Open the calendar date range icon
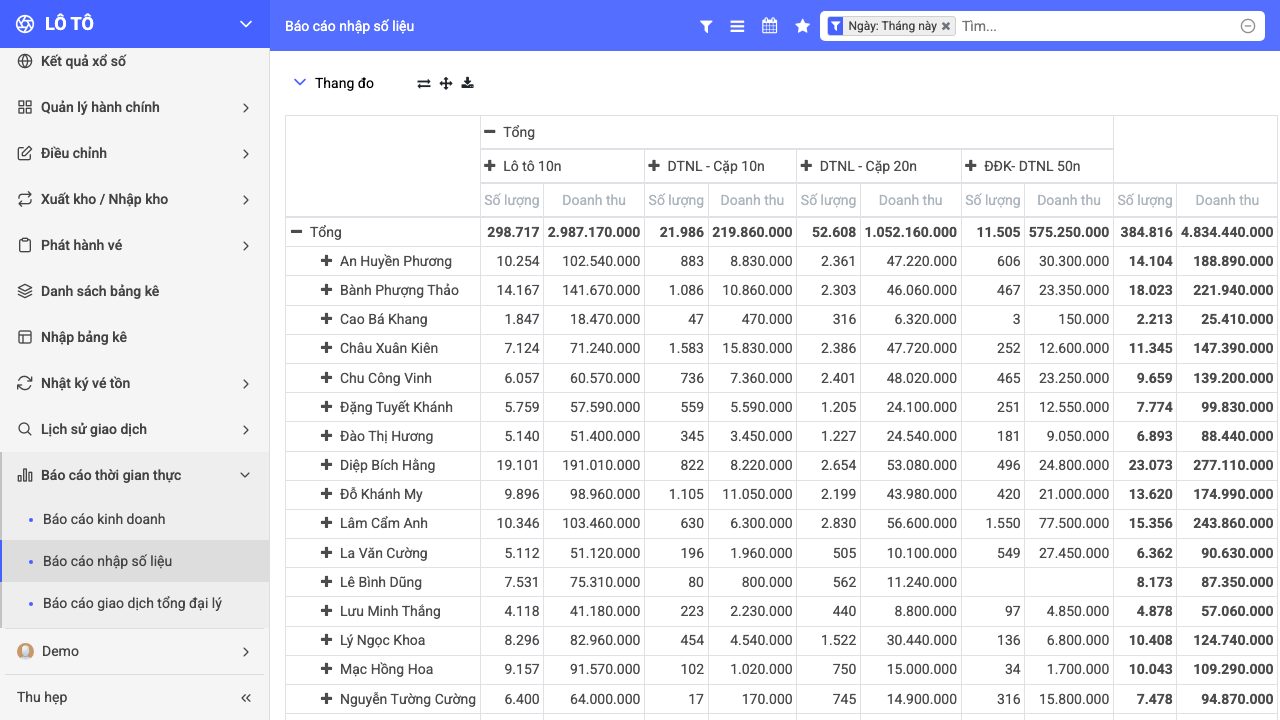 [769, 26]
